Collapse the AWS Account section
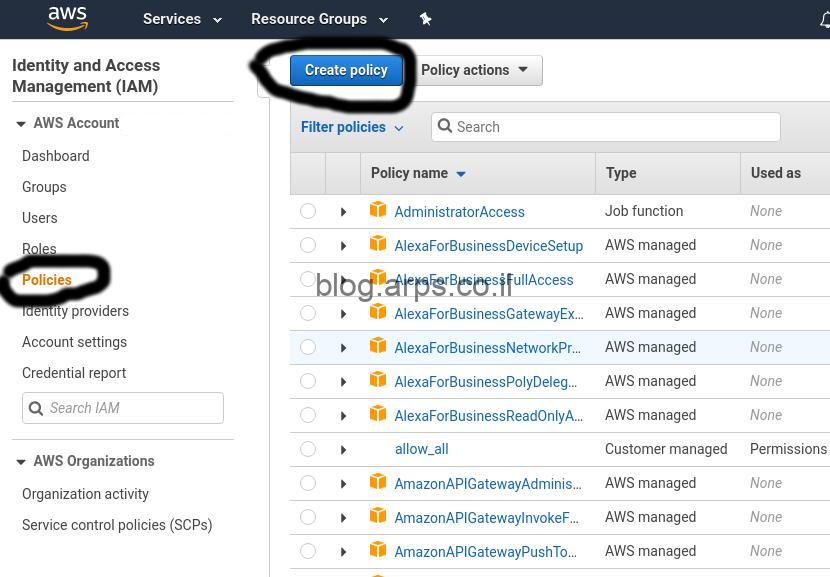Viewport: 830px width, 577px height. point(21,124)
